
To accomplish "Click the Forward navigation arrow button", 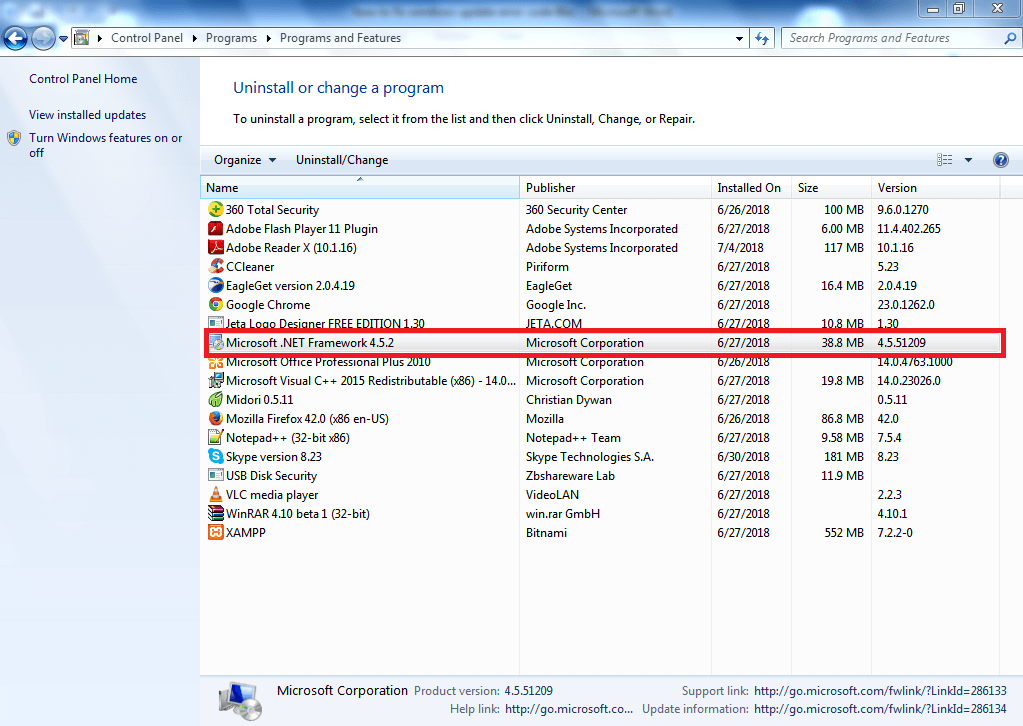I will point(43,38).
